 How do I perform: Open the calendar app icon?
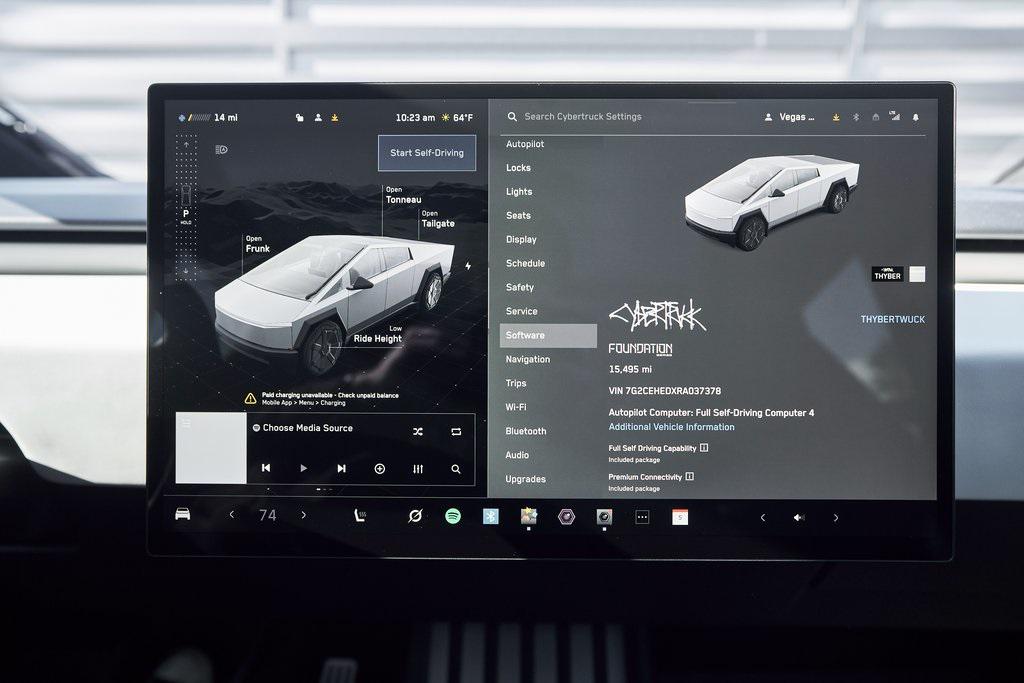pos(680,517)
